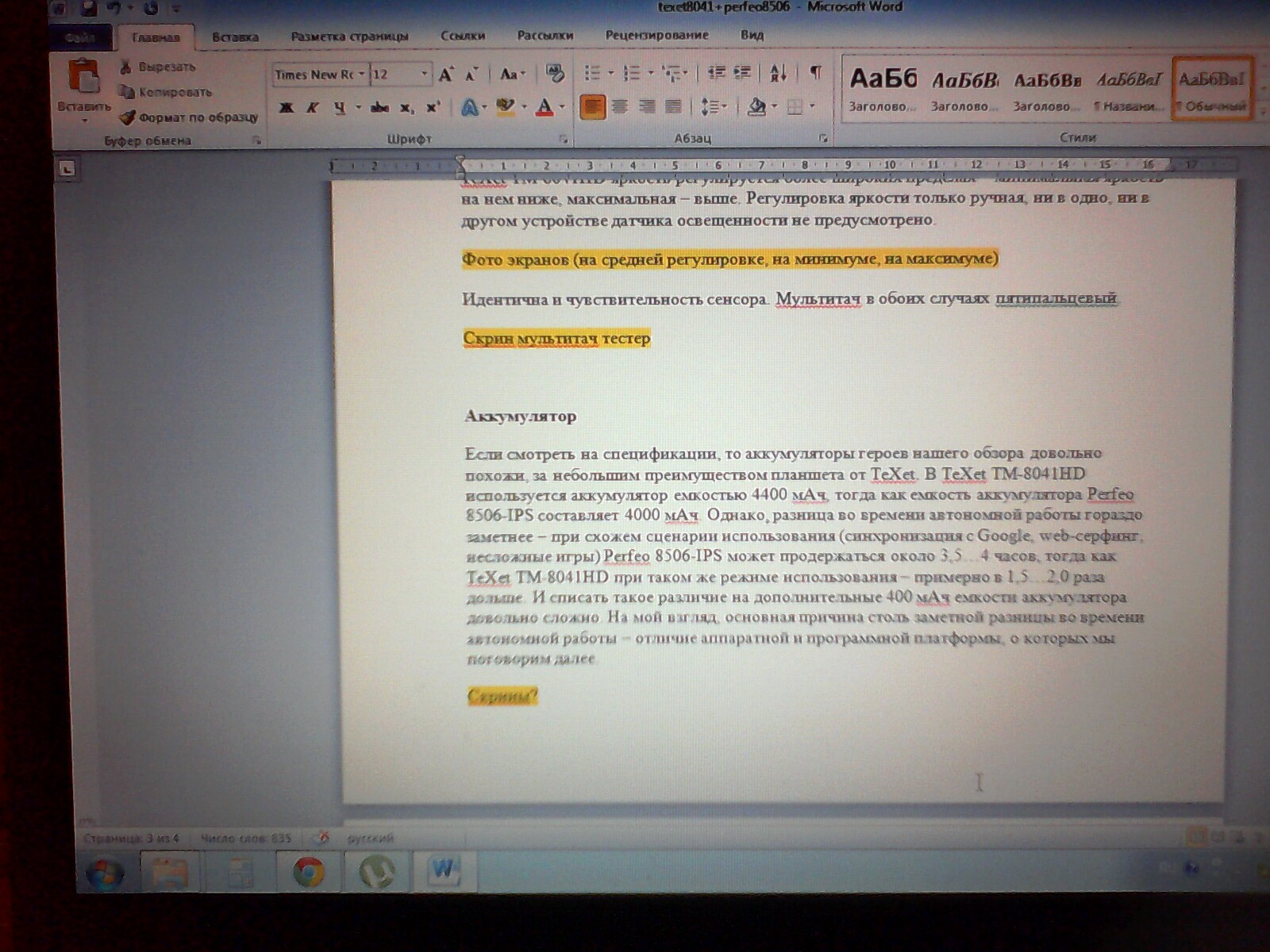Click the sort А-Я icon
The image size is (1270, 952).
[x=778, y=73]
